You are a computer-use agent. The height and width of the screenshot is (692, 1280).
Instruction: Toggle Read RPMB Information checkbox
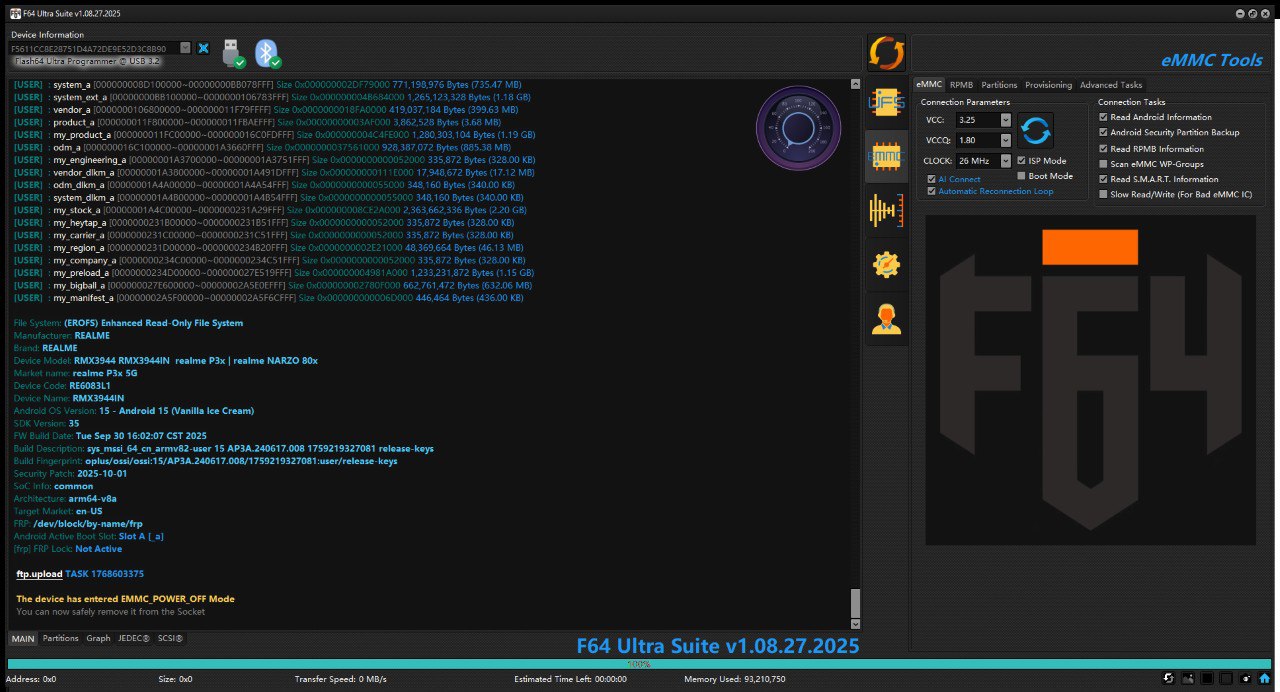pos(1103,149)
